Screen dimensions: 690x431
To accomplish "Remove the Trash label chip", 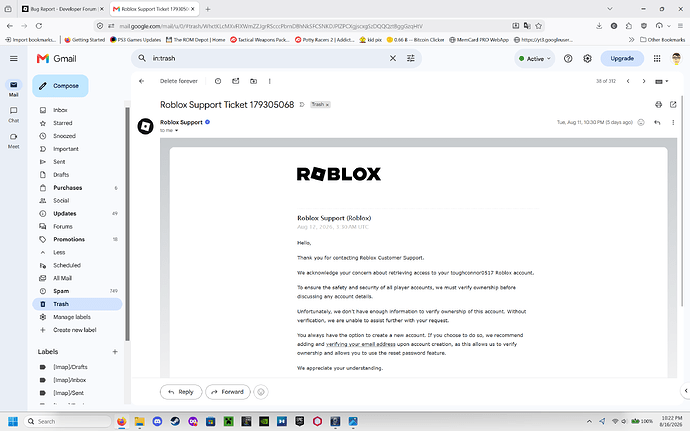I will click(327, 105).
